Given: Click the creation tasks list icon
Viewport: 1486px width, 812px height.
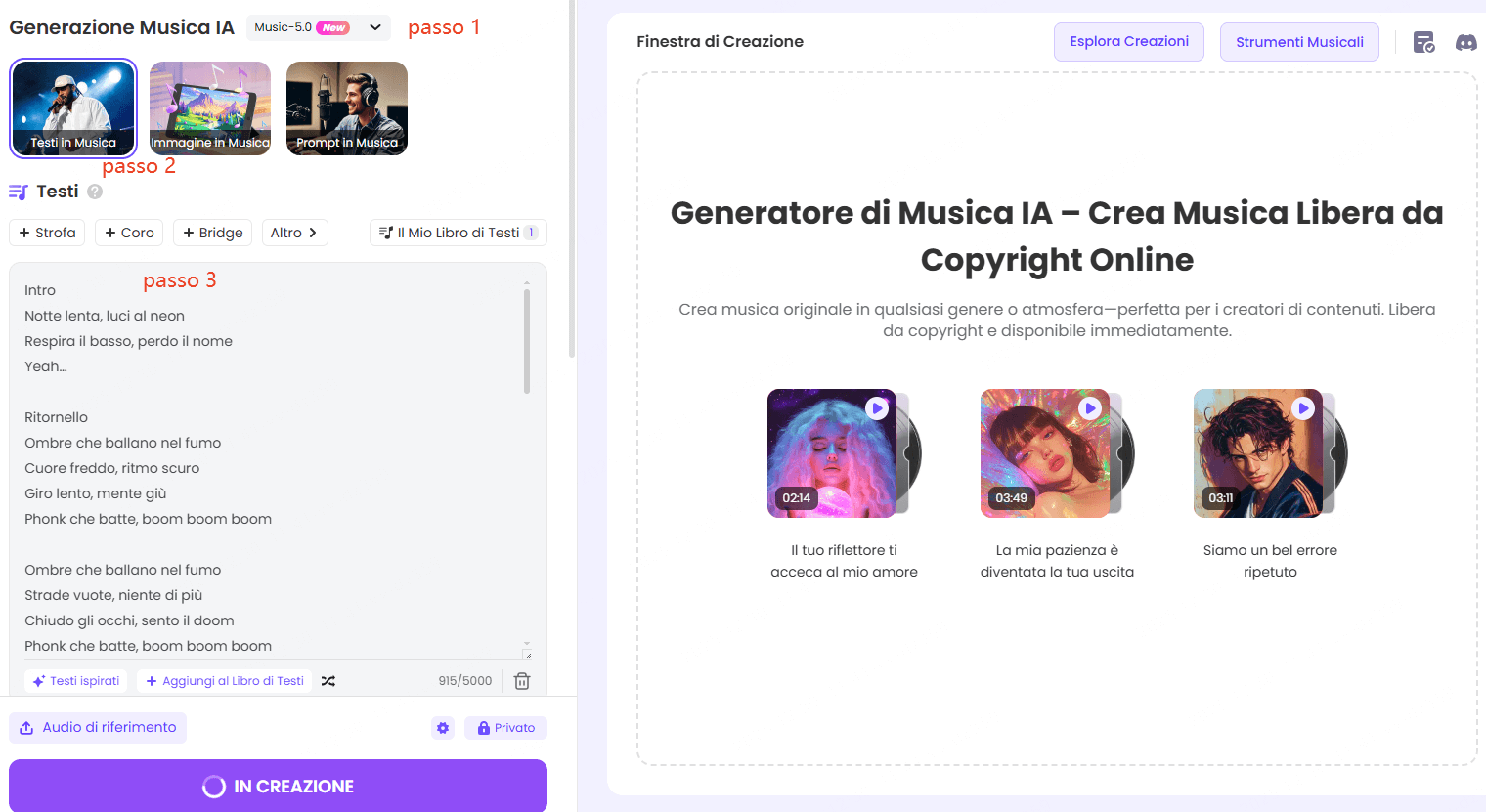Looking at the screenshot, I should point(1423,42).
